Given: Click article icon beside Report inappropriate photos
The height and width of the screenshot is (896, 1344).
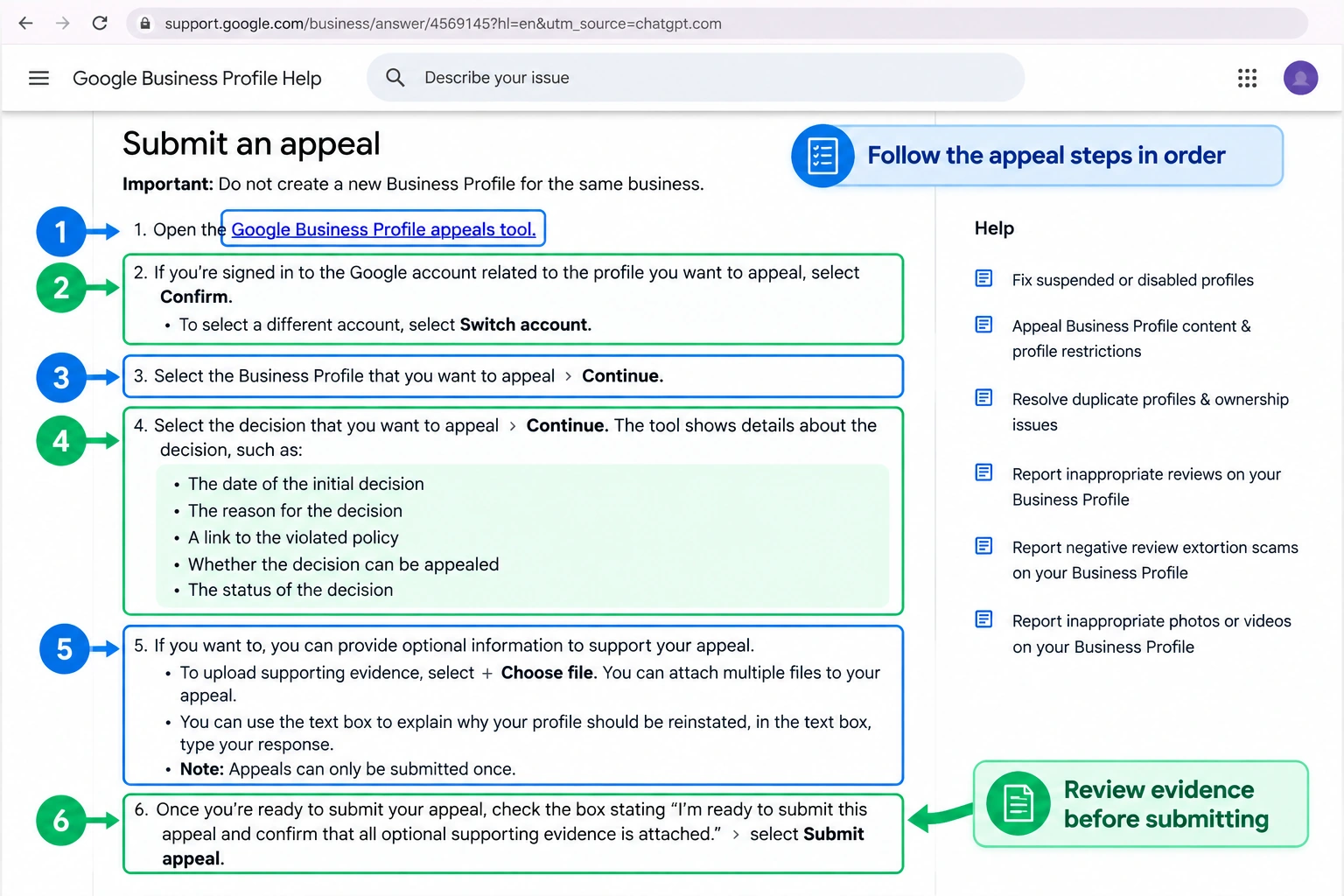Looking at the screenshot, I should (x=983, y=619).
